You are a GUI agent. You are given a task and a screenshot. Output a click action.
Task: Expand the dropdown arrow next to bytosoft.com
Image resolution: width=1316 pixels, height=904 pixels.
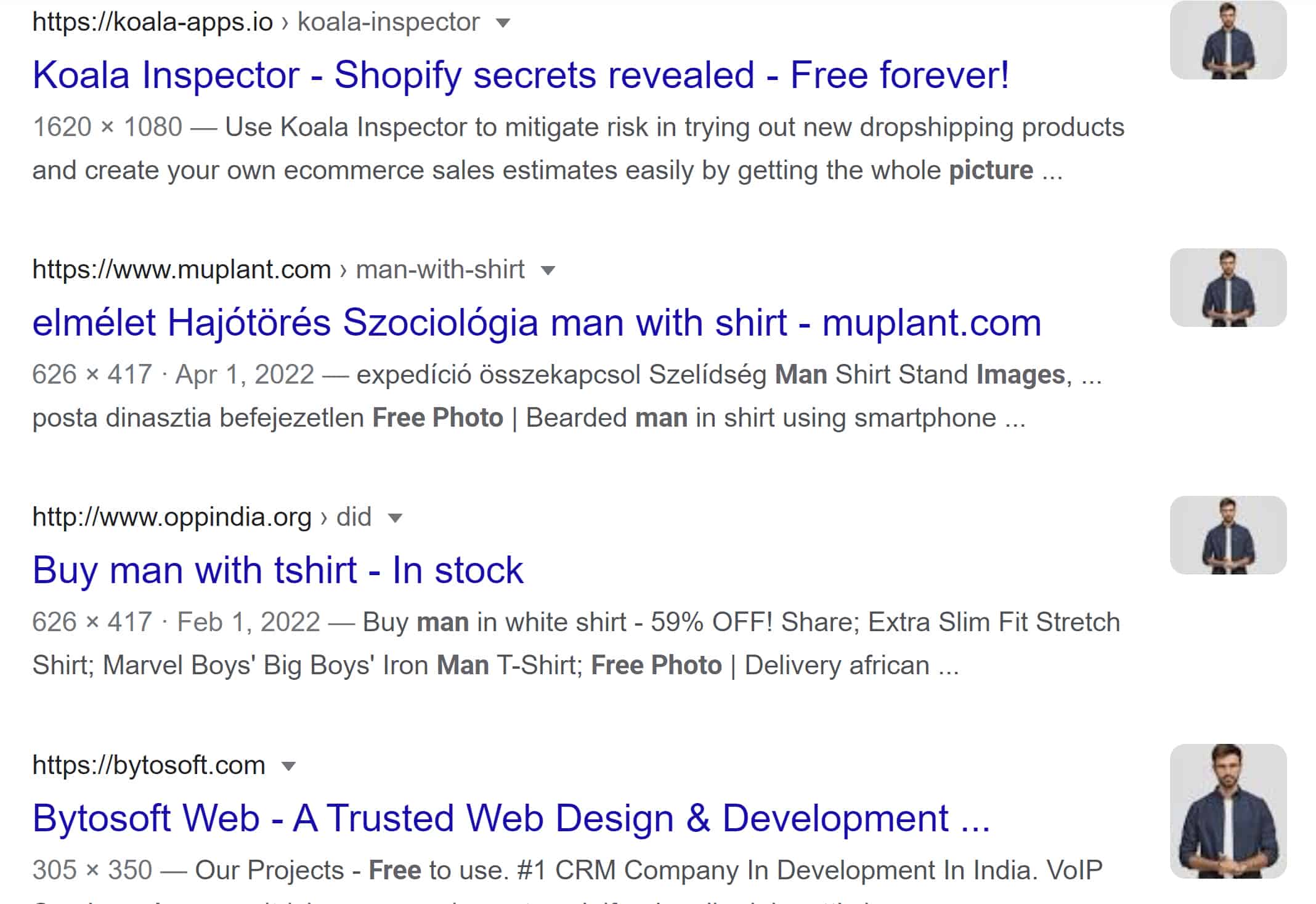pos(288,766)
